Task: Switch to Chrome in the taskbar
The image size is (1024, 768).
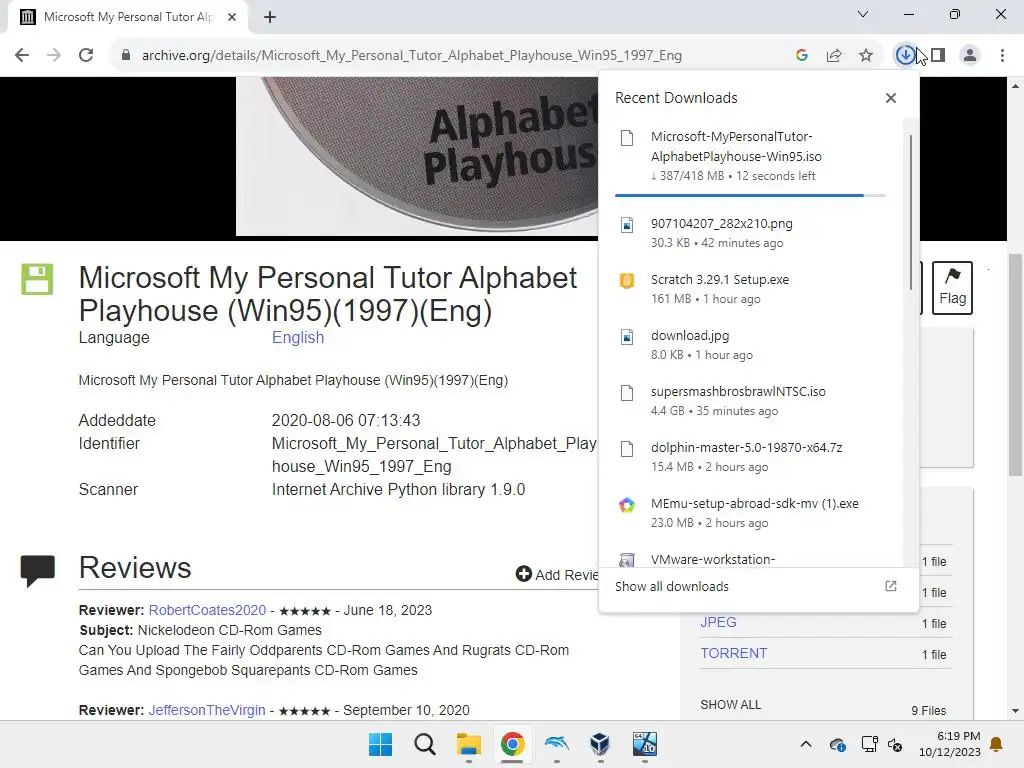Action: pyautogui.click(x=513, y=744)
